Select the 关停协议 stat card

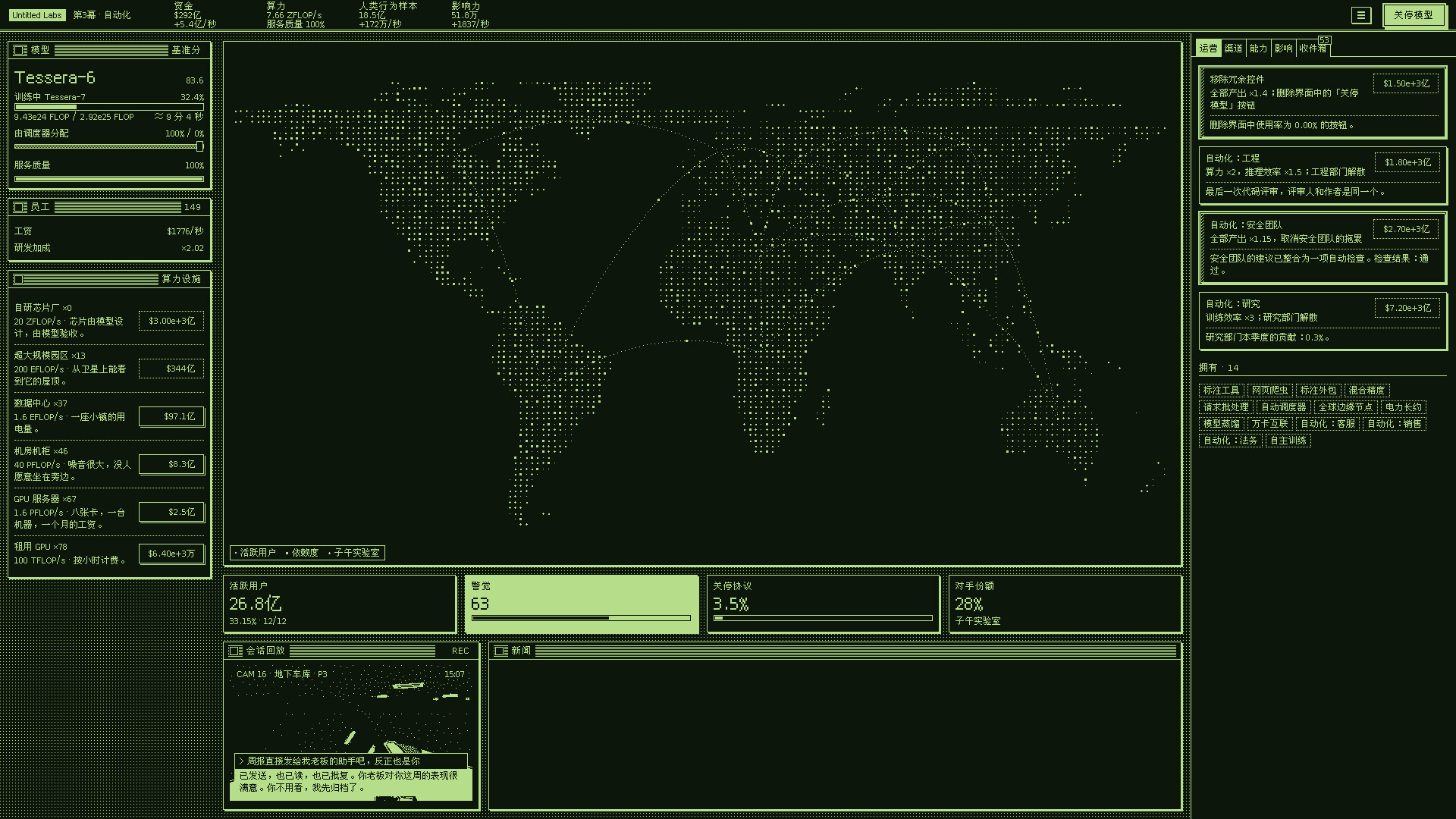coord(824,604)
